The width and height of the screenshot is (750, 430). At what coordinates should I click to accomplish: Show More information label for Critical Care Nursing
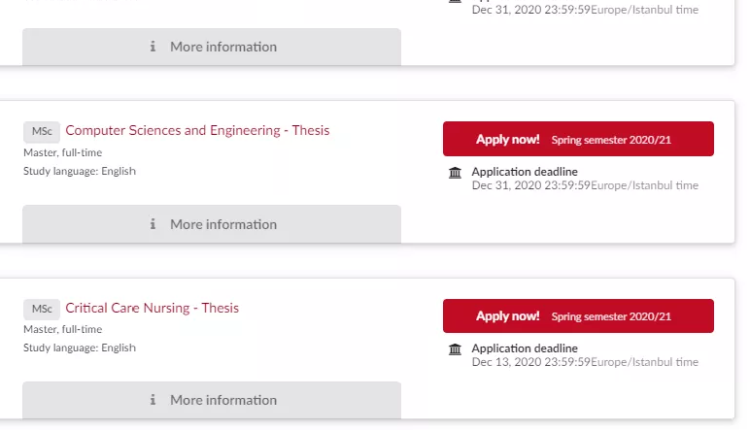(x=223, y=400)
